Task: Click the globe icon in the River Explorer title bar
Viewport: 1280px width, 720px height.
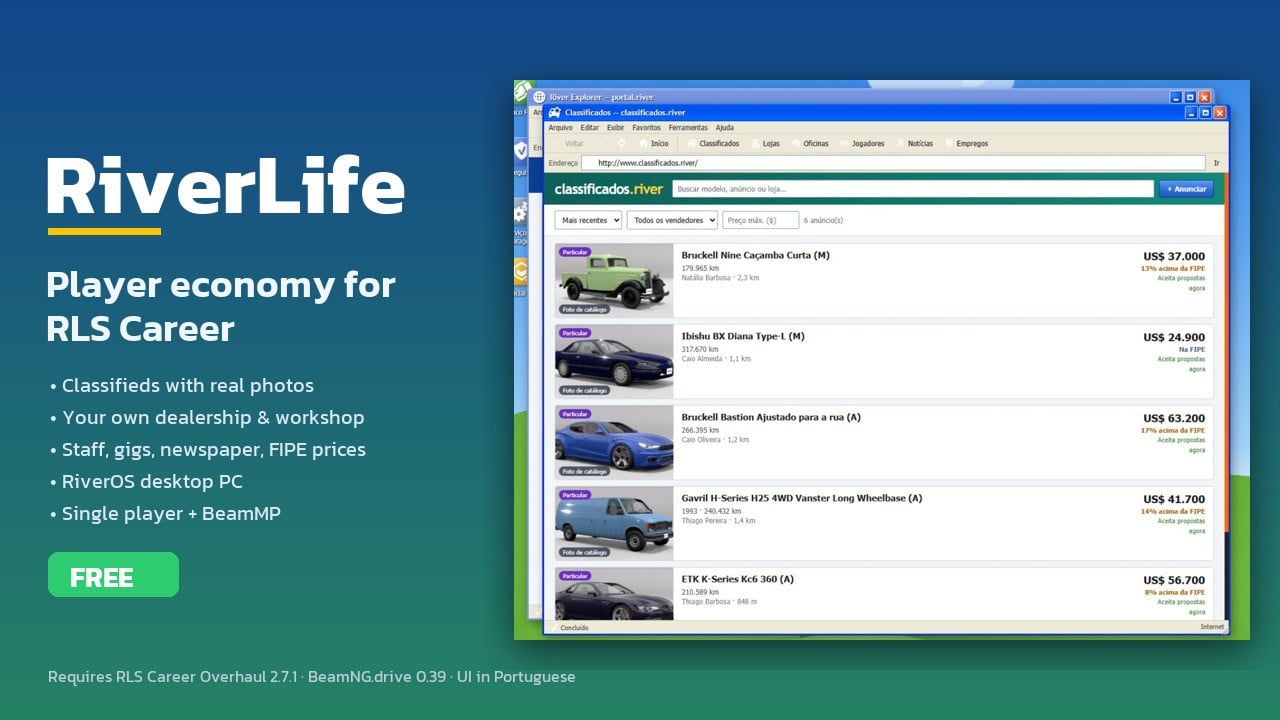Action: click(539, 97)
